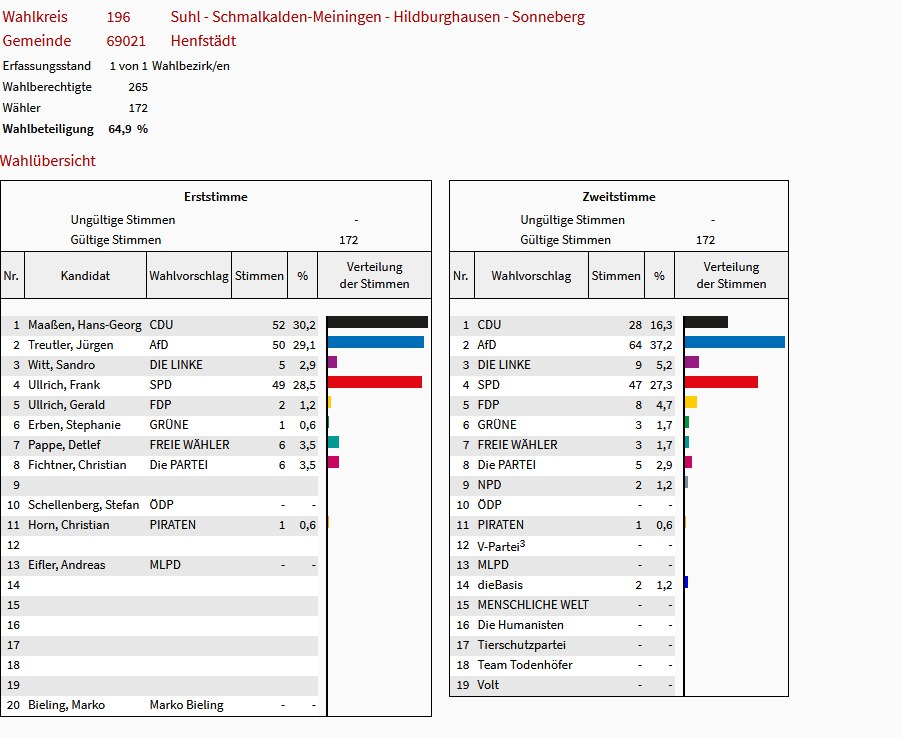Viewport: 902px width, 737px height.
Task: Select candidate "Treutler, Jürgen"
Action: click(x=71, y=345)
